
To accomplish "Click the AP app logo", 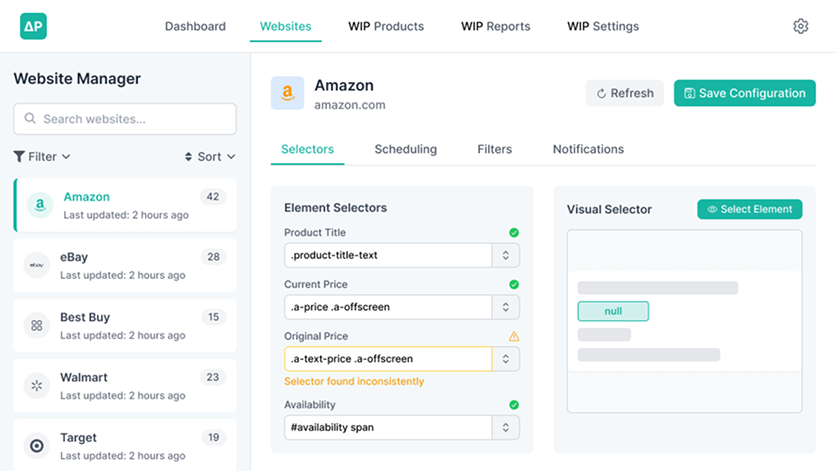I will (33, 26).
